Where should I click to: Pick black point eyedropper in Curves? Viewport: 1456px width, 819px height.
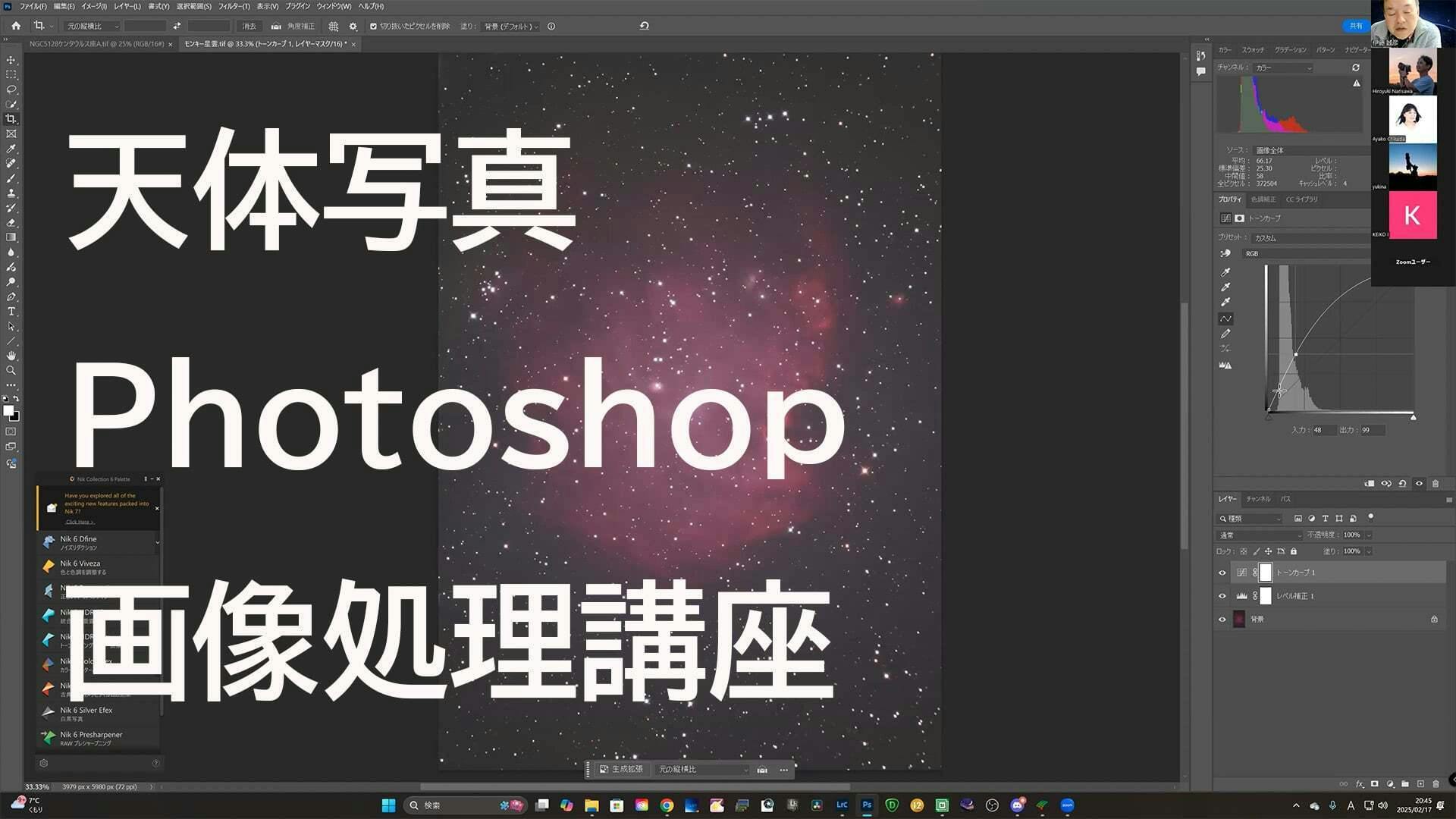click(x=1225, y=271)
